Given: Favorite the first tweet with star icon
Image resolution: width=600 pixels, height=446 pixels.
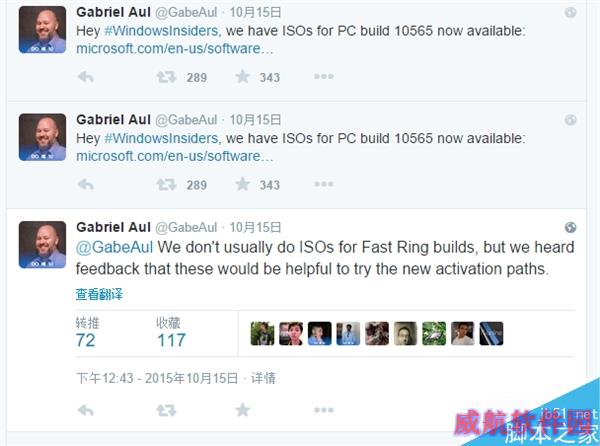Looking at the screenshot, I should (243, 77).
